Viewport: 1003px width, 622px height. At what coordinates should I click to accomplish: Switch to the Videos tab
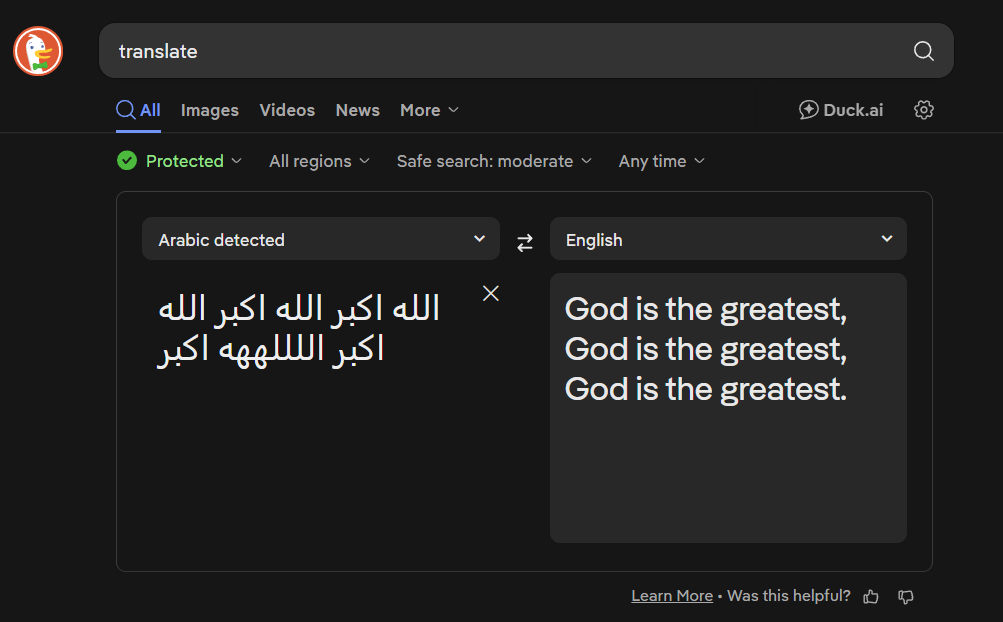point(287,110)
